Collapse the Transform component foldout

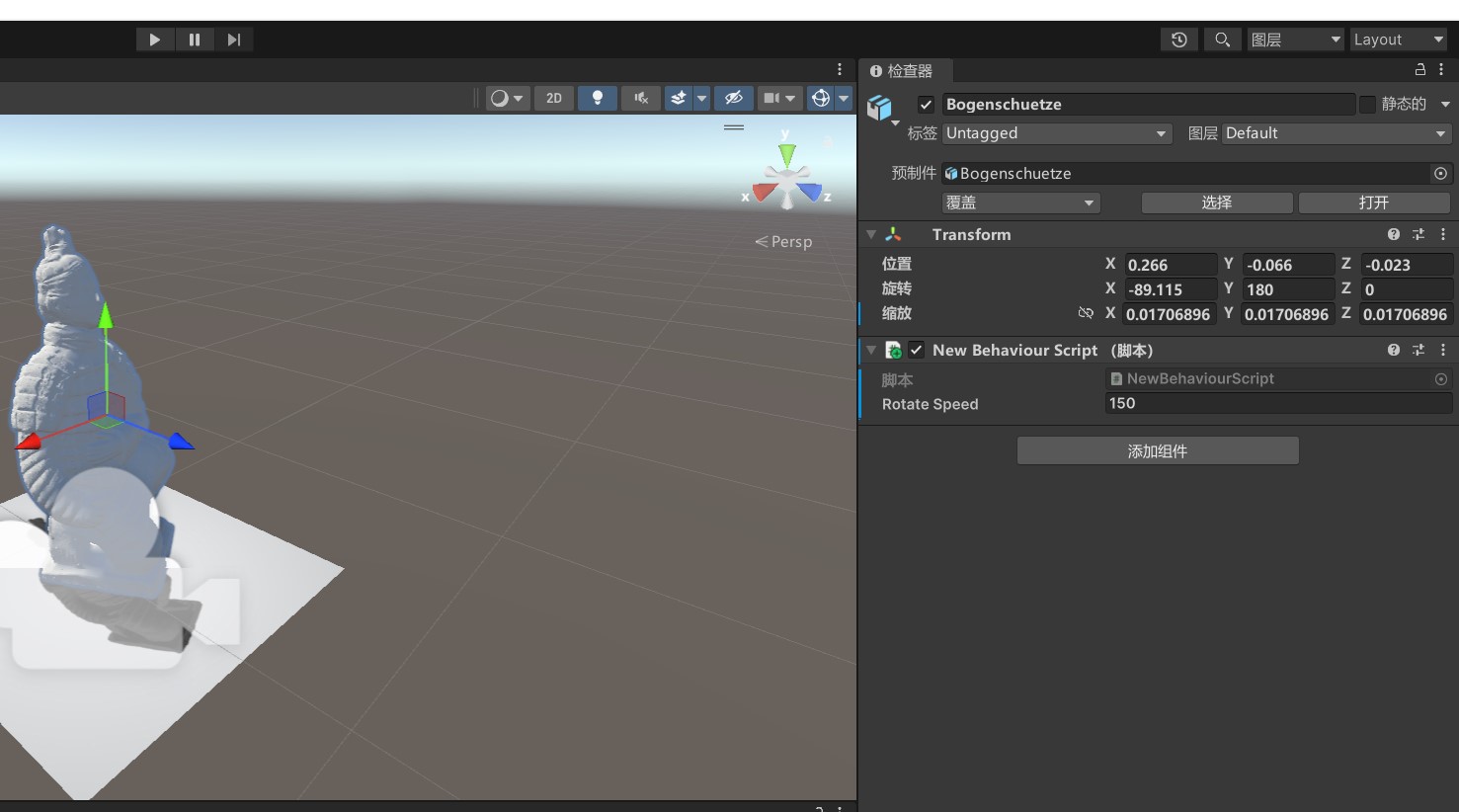pos(871,235)
